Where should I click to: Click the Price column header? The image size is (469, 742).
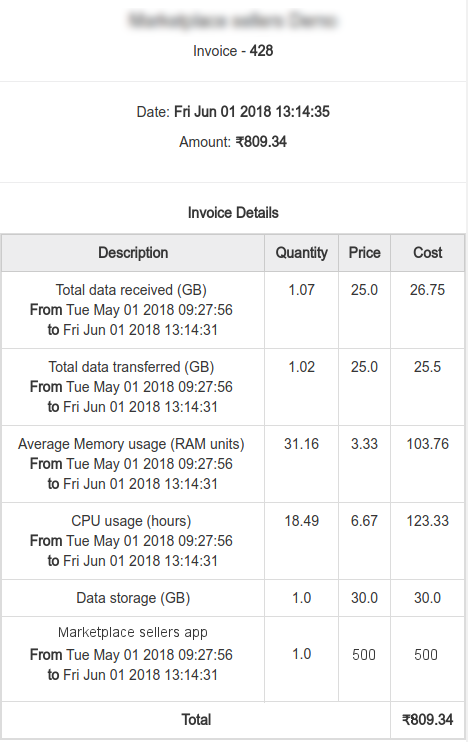point(364,253)
